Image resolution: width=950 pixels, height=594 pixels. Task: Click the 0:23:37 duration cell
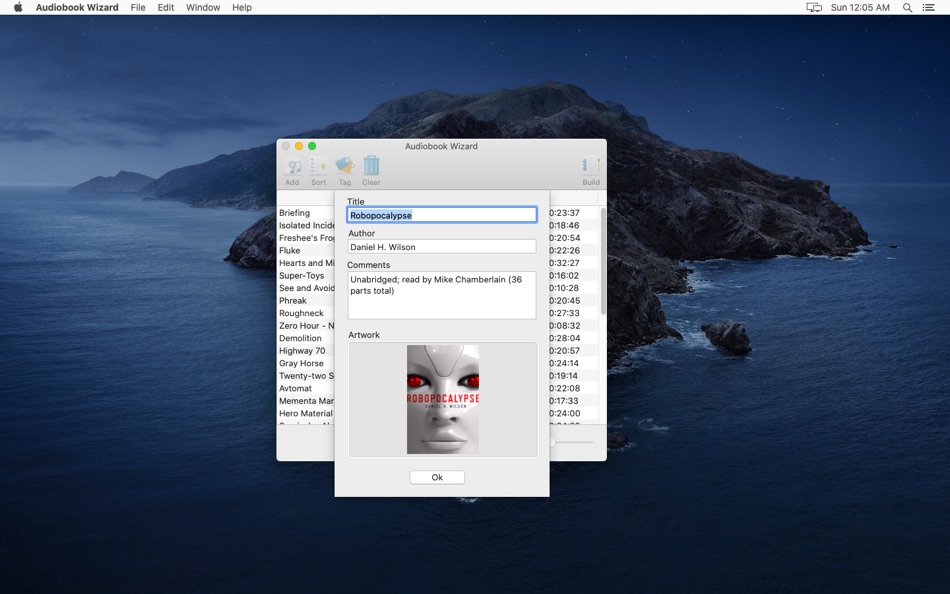point(564,213)
